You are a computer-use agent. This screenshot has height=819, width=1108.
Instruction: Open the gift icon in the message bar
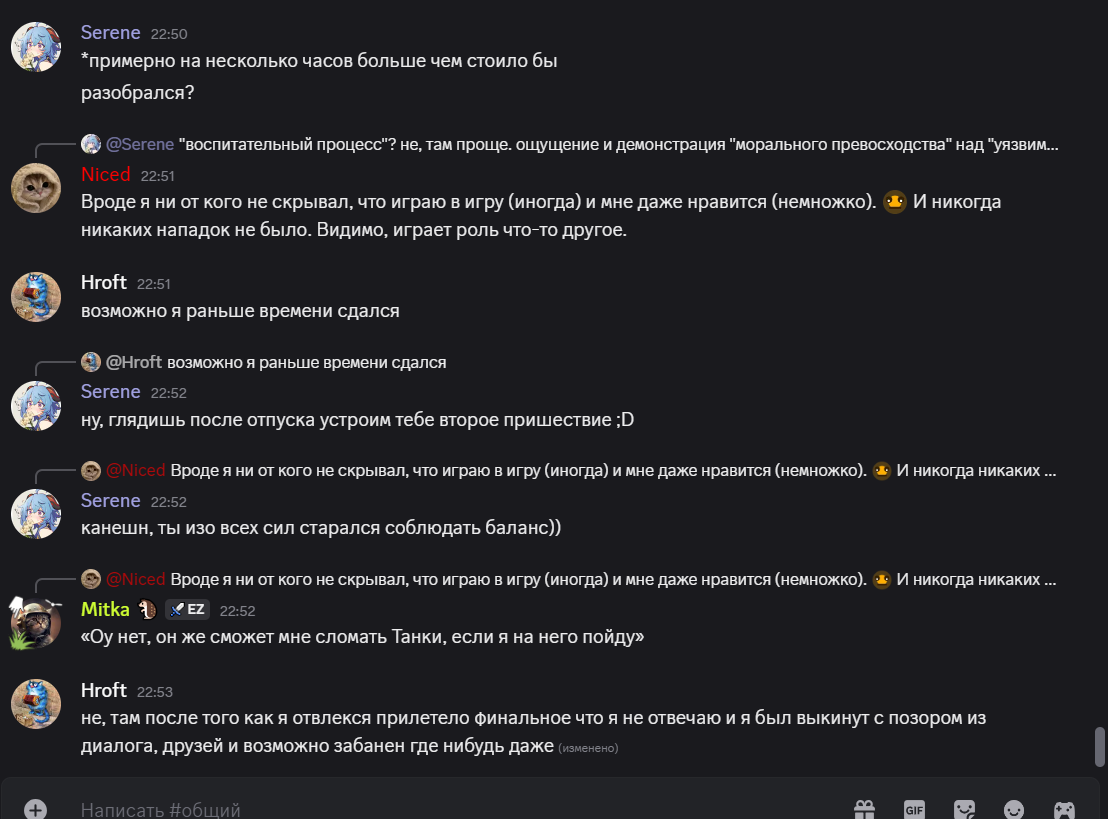coord(864,809)
